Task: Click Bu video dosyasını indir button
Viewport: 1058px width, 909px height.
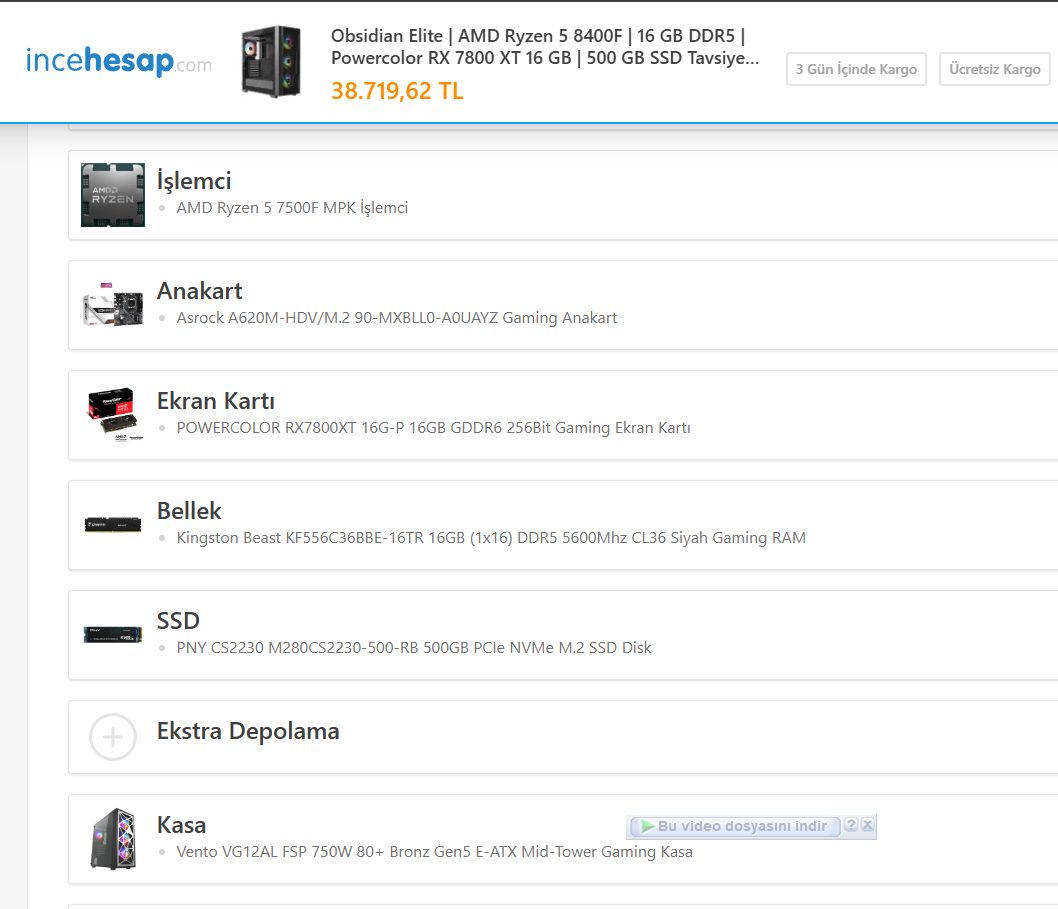Action: click(x=735, y=826)
